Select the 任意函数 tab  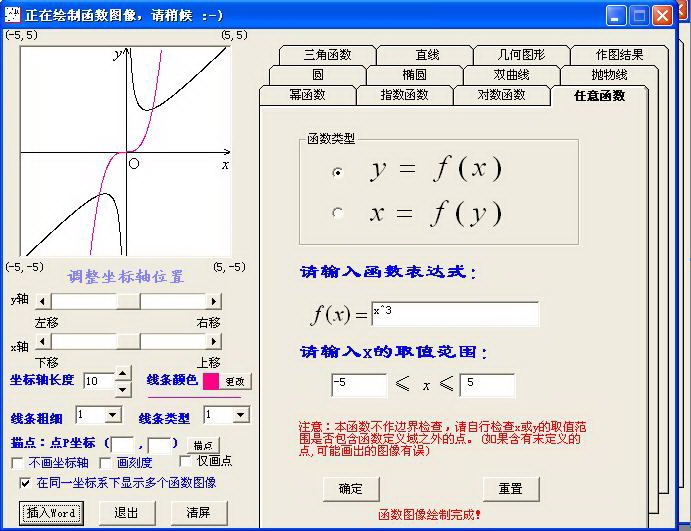599,95
